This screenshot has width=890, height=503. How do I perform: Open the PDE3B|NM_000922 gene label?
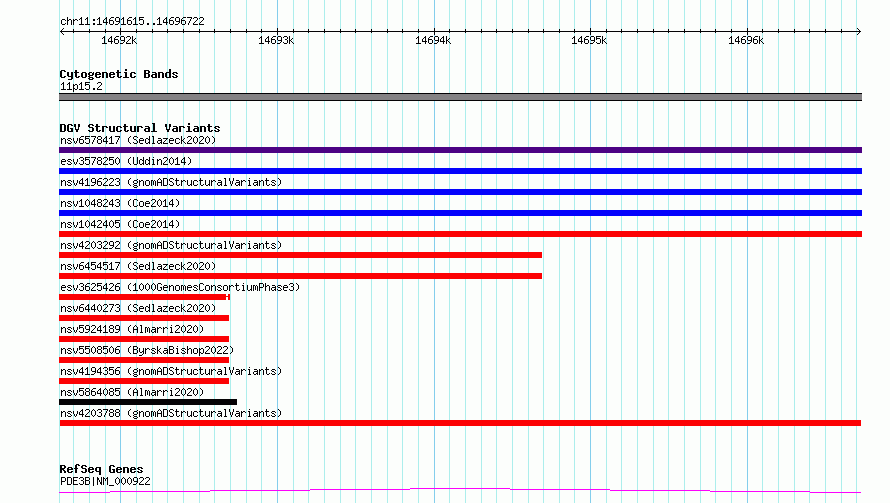point(105,481)
